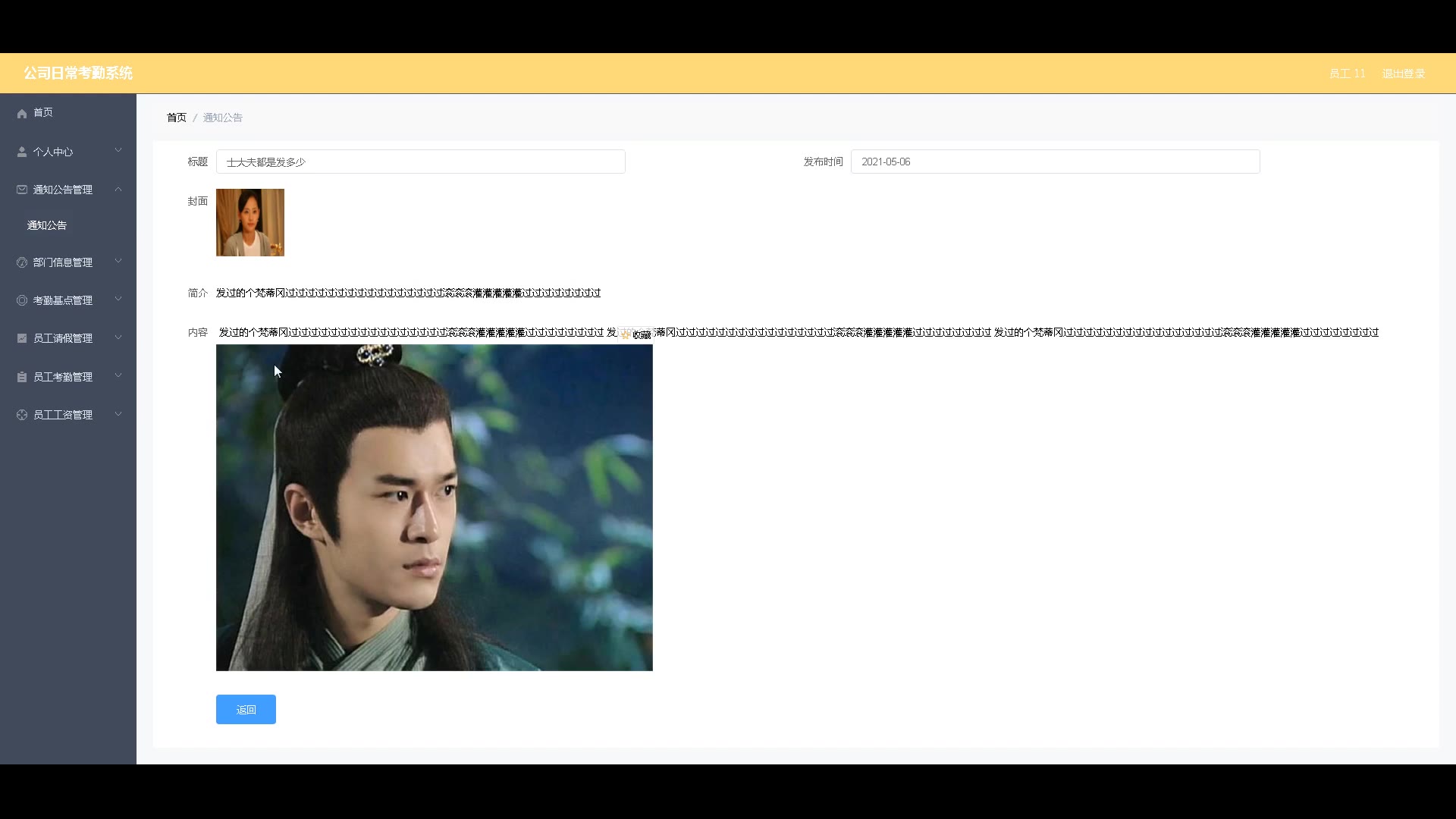Image resolution: width=1456 pixels, height=819 pixels.
Task: Open the 员工请假管理 menu label
Action: (63, 338)
